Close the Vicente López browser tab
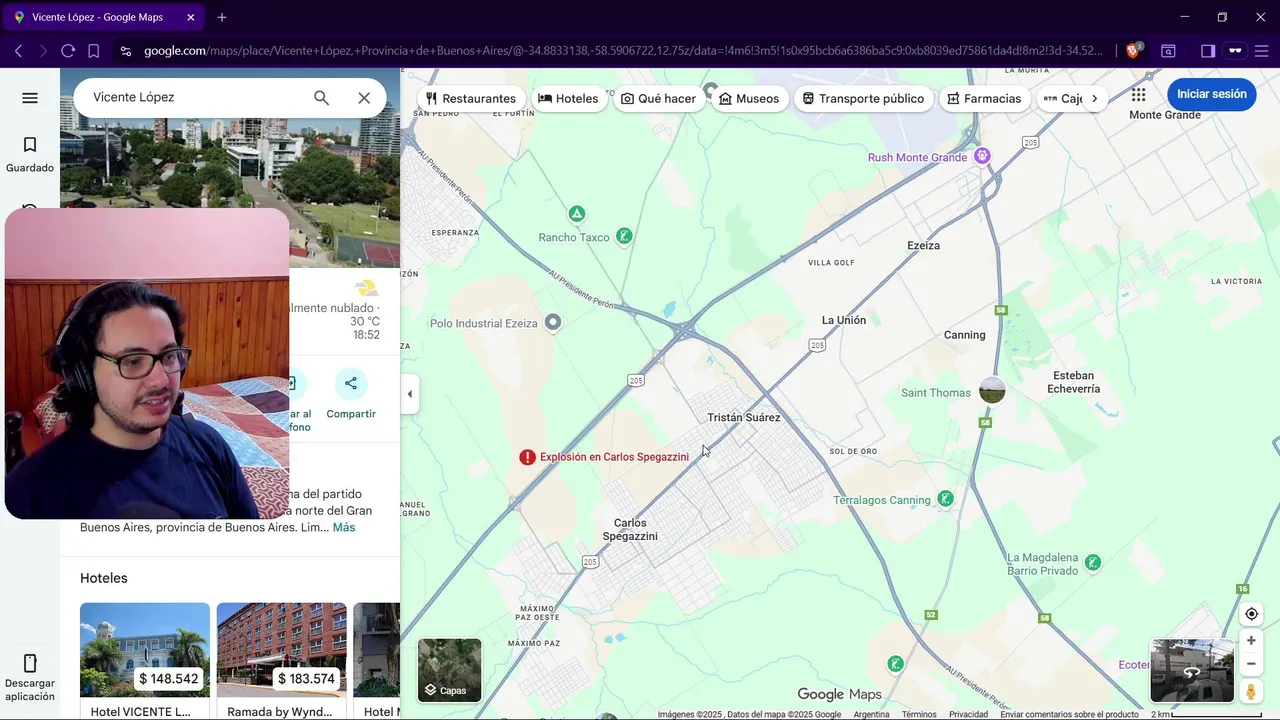This screenshot has width=1280, height=720. pyautogui.click(x=191, y=17)
